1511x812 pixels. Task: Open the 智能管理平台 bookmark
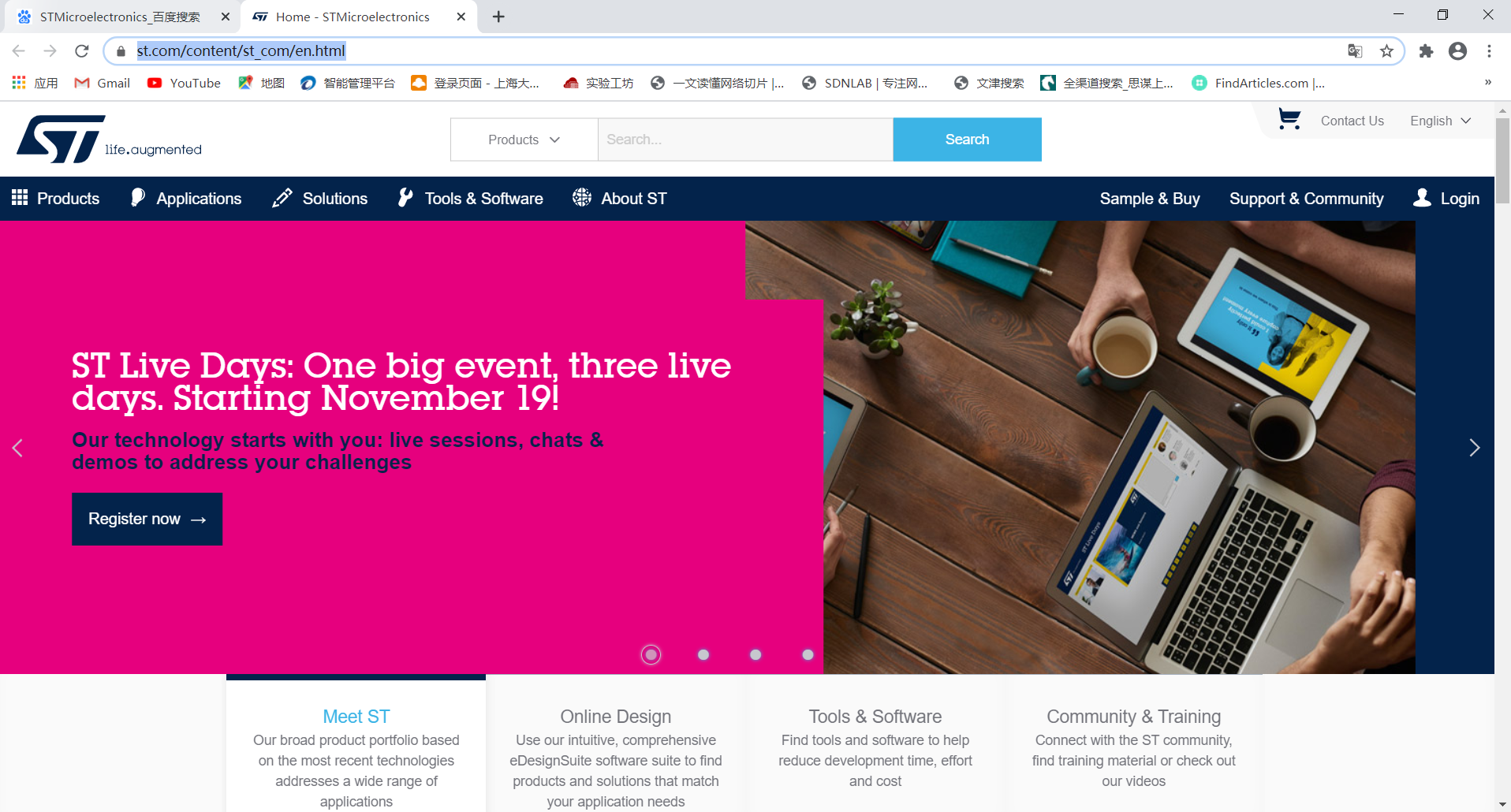[x=348, y=83]
